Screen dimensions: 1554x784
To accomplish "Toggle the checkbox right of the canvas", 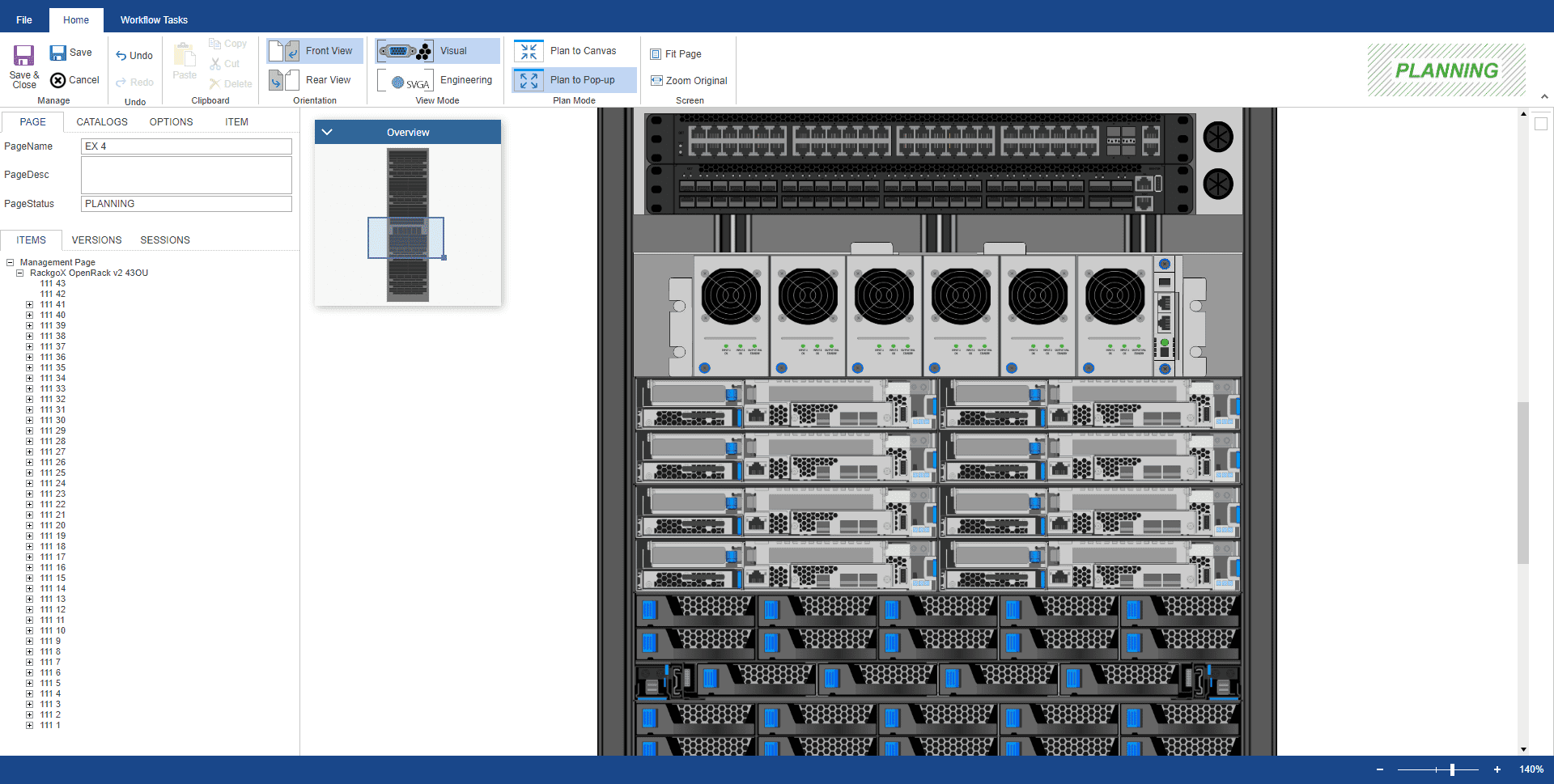I will point(1541,124).
